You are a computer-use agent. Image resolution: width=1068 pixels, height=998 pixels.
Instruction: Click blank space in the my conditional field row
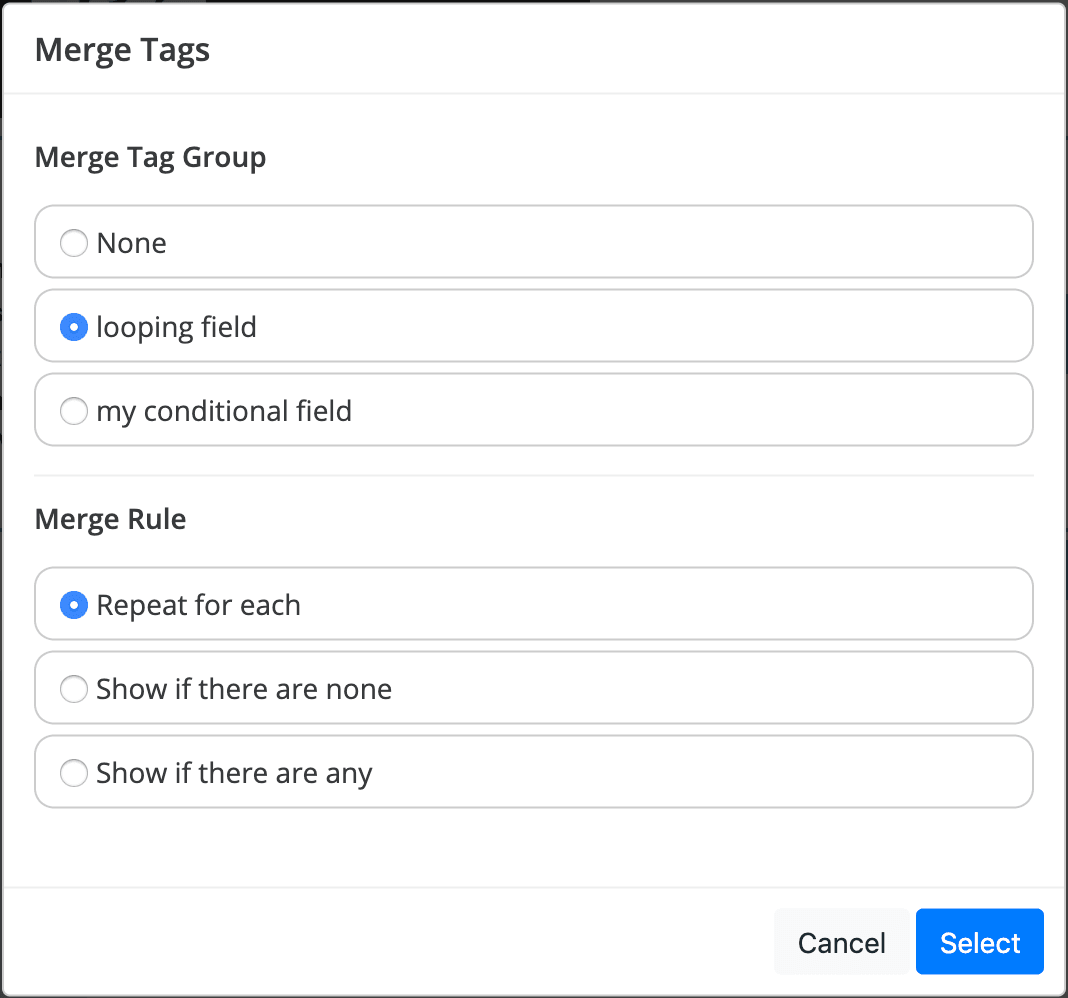point(700,411)
